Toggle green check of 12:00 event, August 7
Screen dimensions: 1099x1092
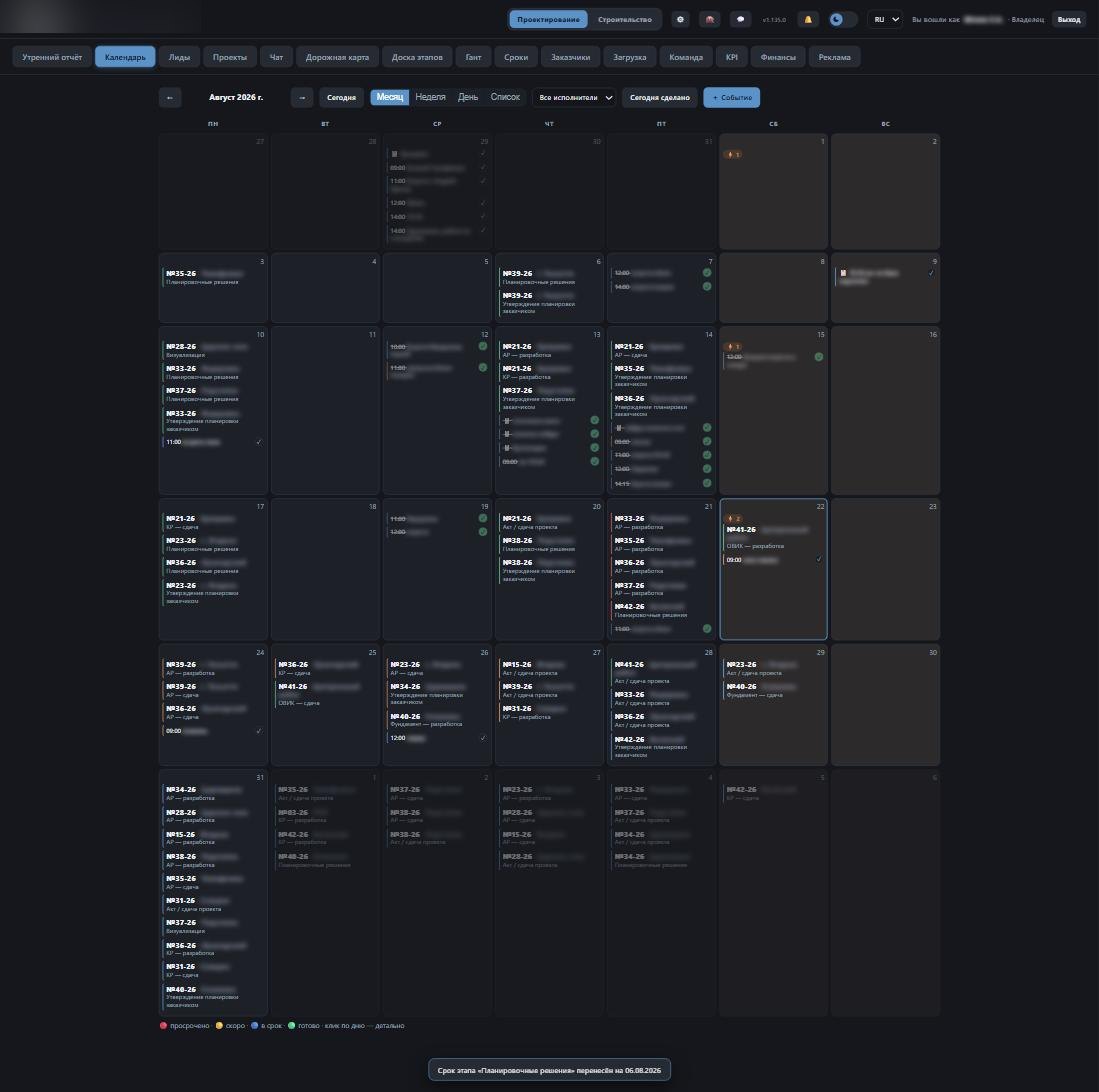click(706, 273)
